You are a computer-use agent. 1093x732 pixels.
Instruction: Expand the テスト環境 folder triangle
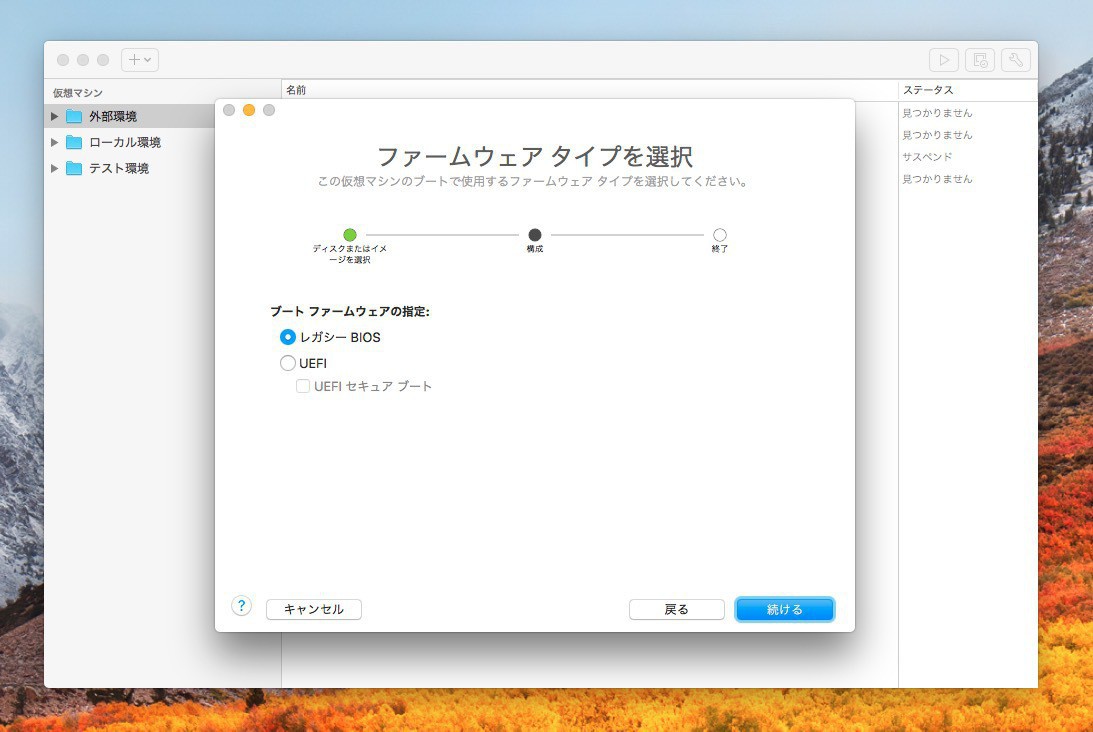(54, 168)
